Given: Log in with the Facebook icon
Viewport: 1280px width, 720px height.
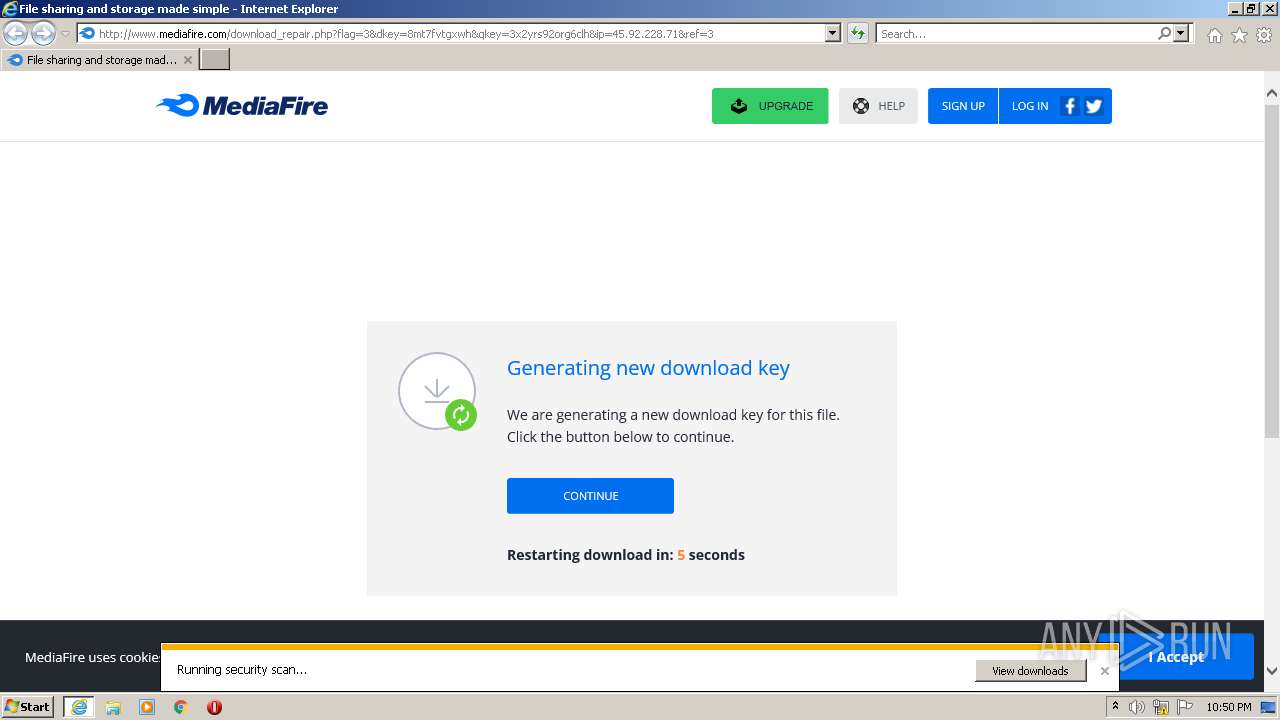Looking at the screenshot, I should tap(1069, 106).
